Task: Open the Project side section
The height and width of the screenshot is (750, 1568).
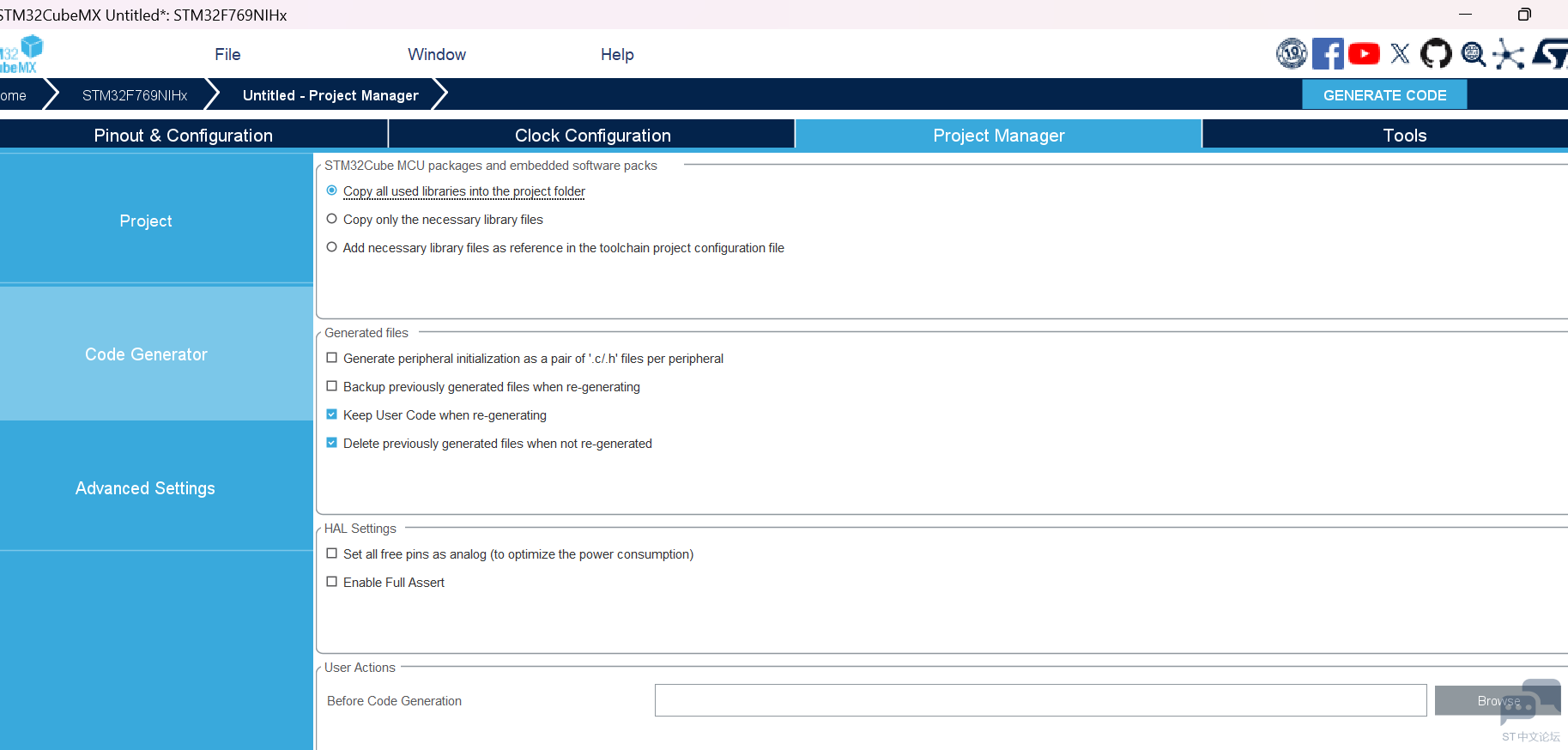Action: pos(156,221)
